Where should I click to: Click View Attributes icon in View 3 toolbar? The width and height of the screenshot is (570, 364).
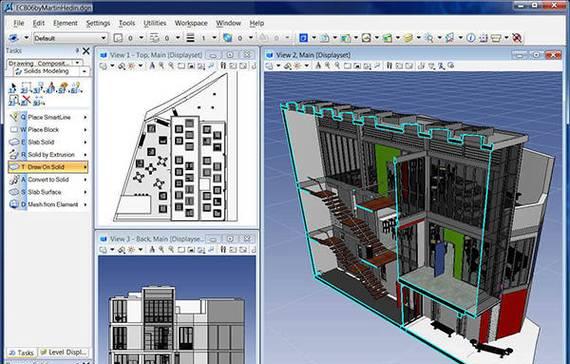tap(103, 249)
